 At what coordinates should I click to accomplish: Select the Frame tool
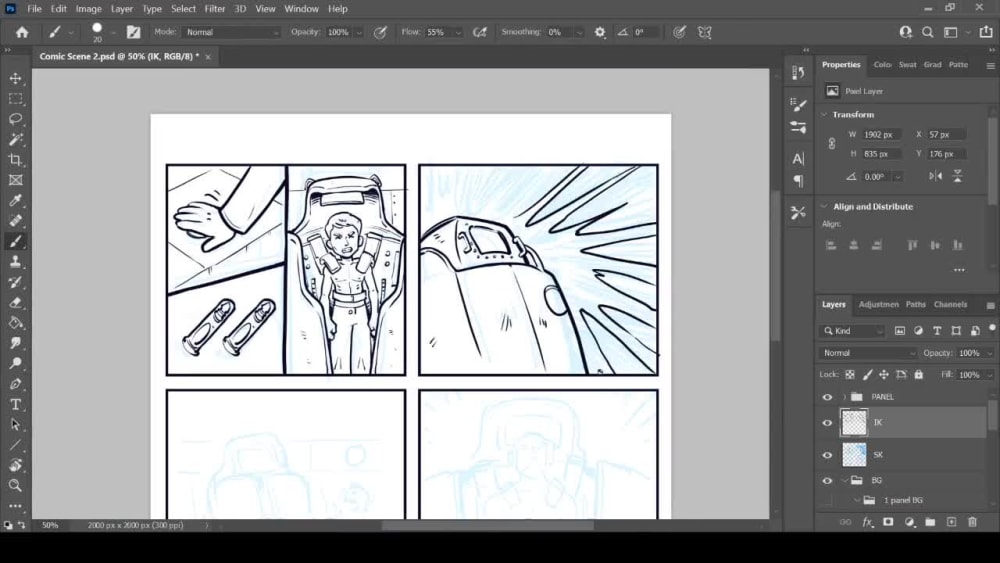pos(15,180)
